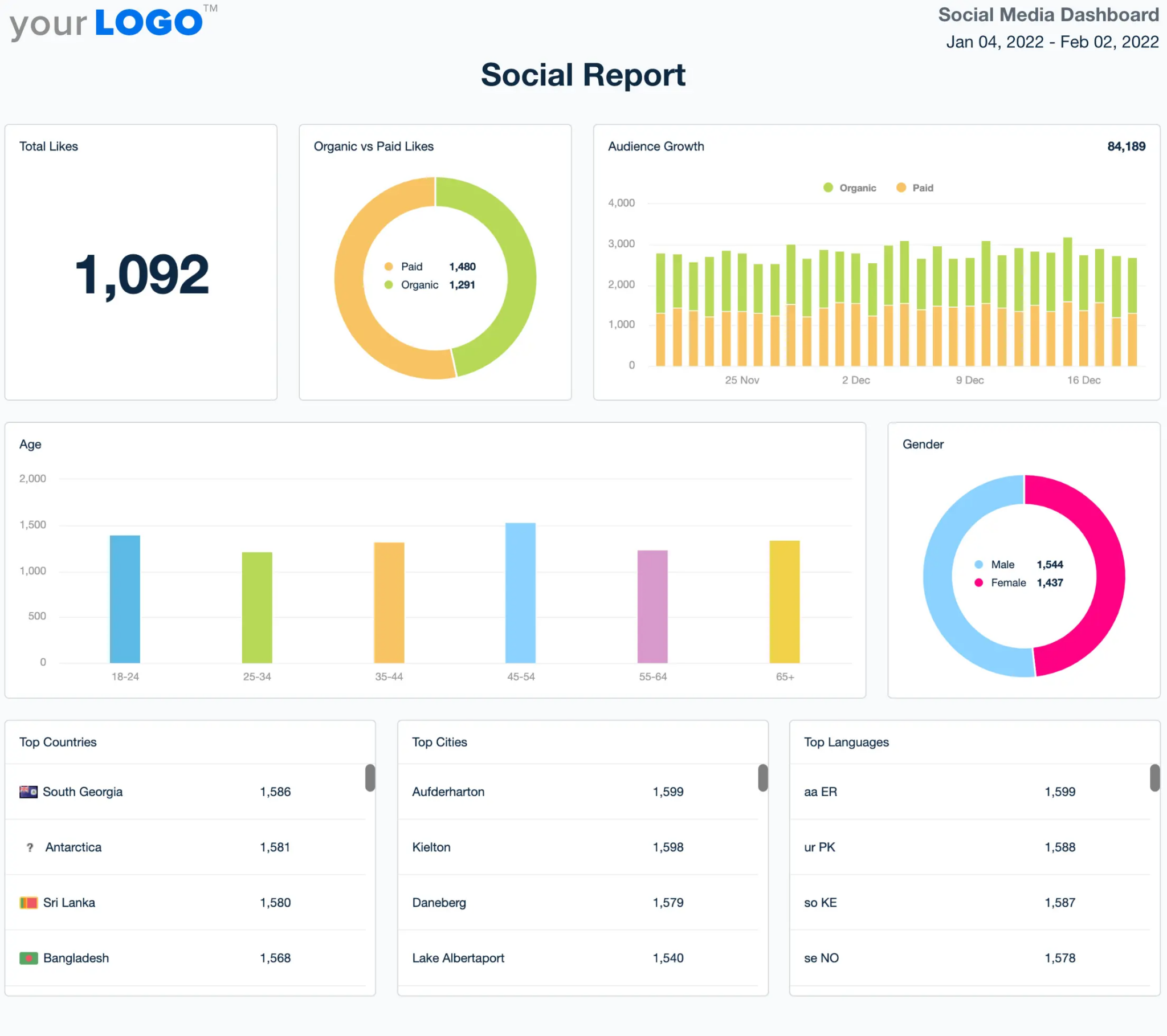Click the Top Countries list scrollbar handle
This screenshot has height=1036, width=1167.
click(369, 778)
